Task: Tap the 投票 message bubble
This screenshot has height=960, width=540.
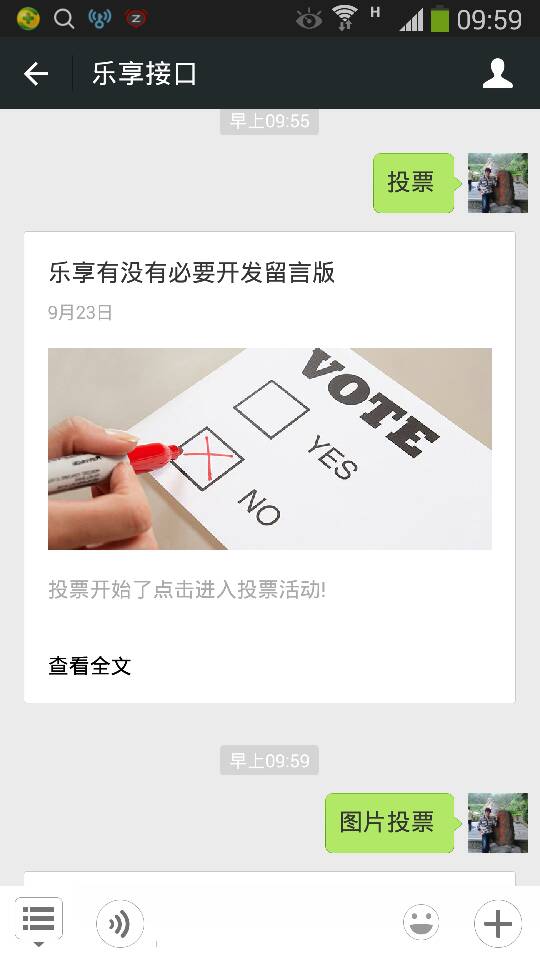Action: [x=414, y=183]
